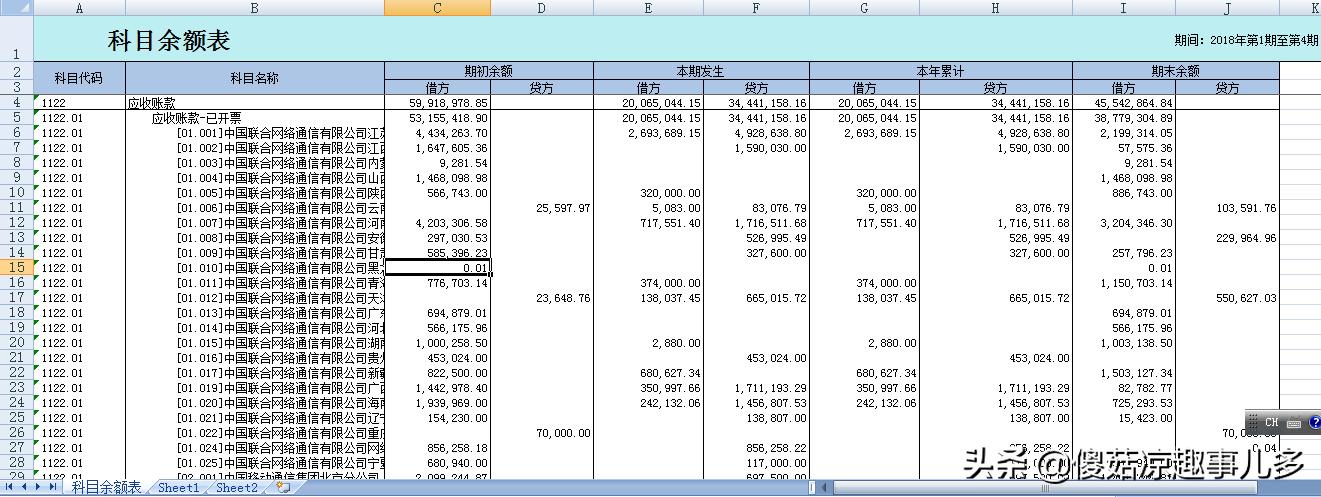
Task: Switch to the 科目余额表 sheet tab
Action: click(x=106, y=488)
